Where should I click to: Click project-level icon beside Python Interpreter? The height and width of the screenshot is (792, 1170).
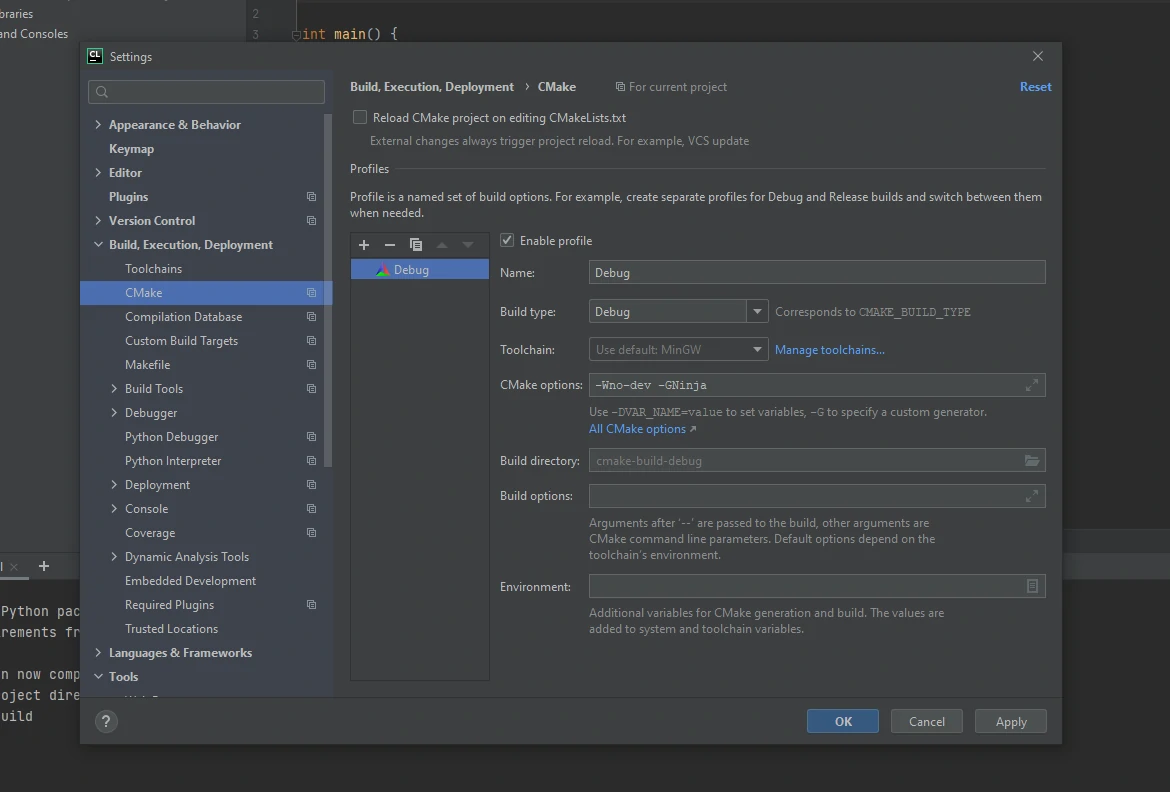point(311,461)
